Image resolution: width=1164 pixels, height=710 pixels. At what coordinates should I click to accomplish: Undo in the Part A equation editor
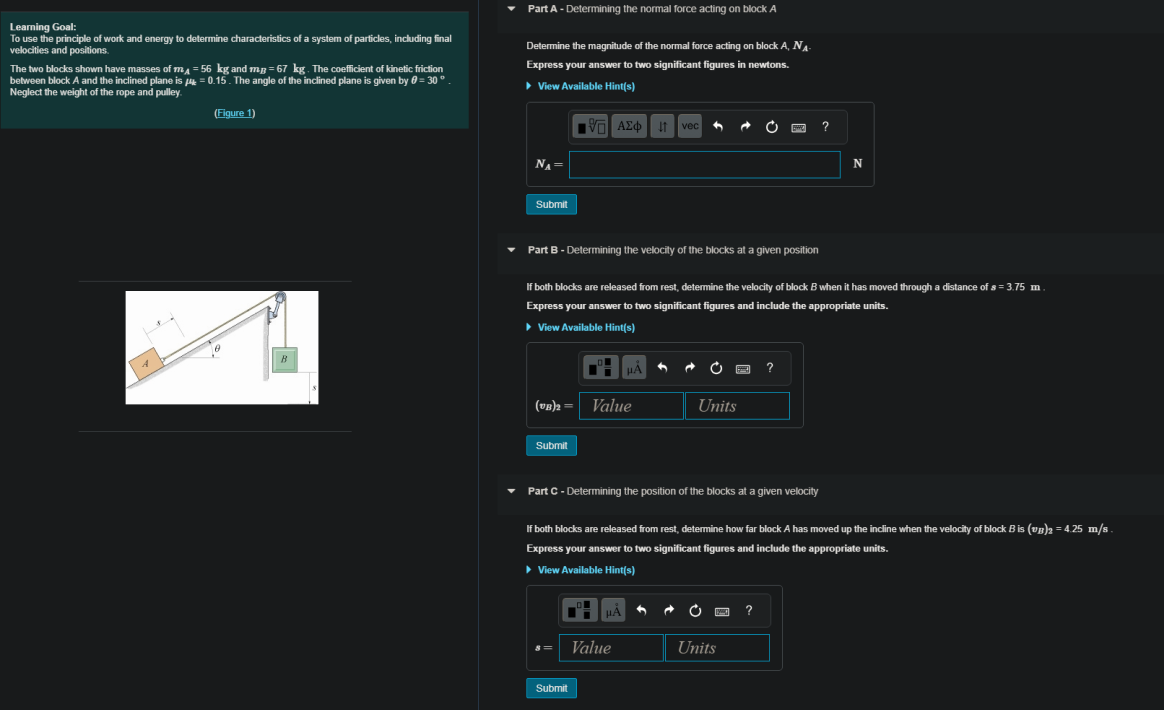click(717, 126)
